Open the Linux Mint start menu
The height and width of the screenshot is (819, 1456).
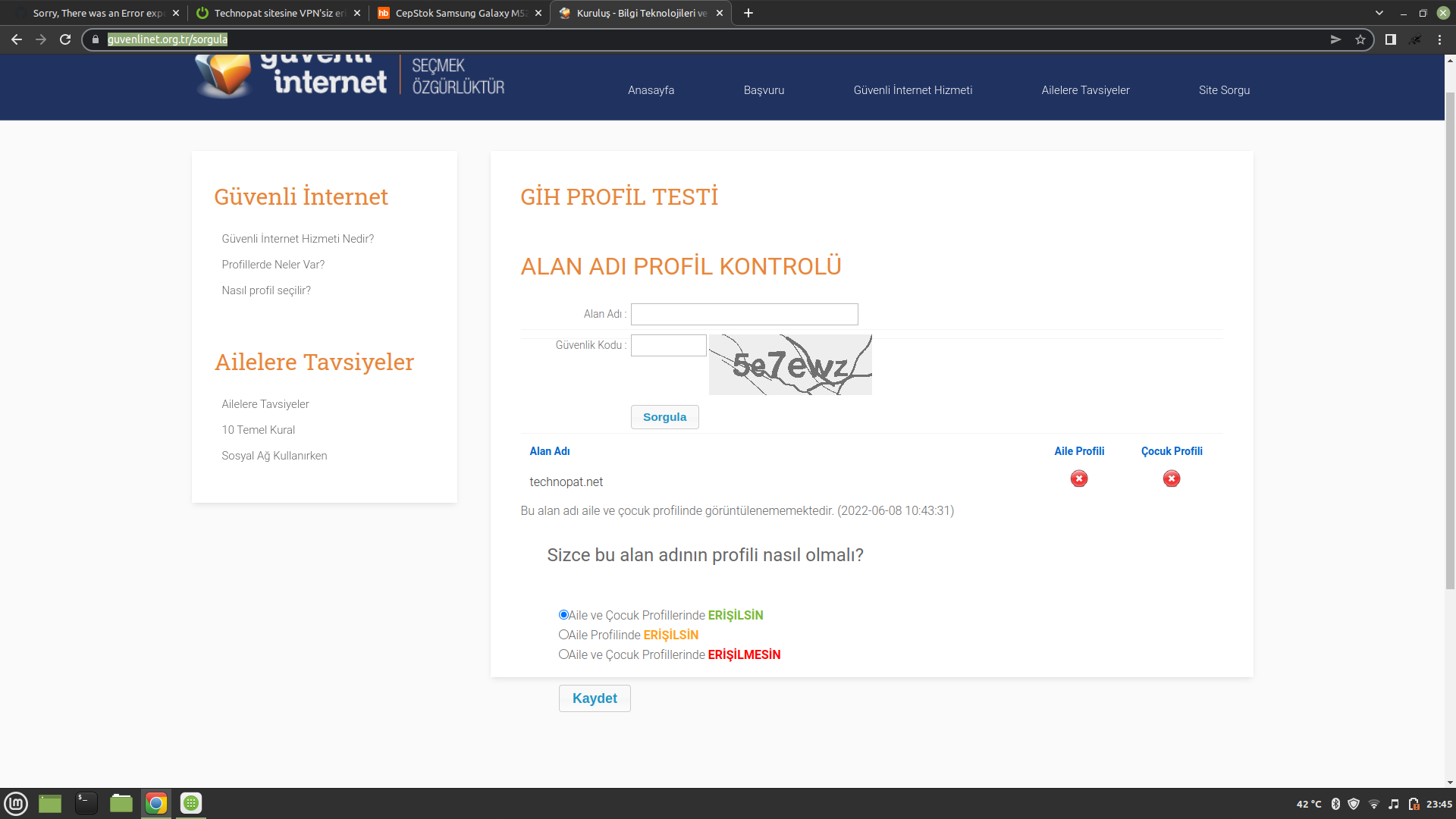click(x=16, y=803)
